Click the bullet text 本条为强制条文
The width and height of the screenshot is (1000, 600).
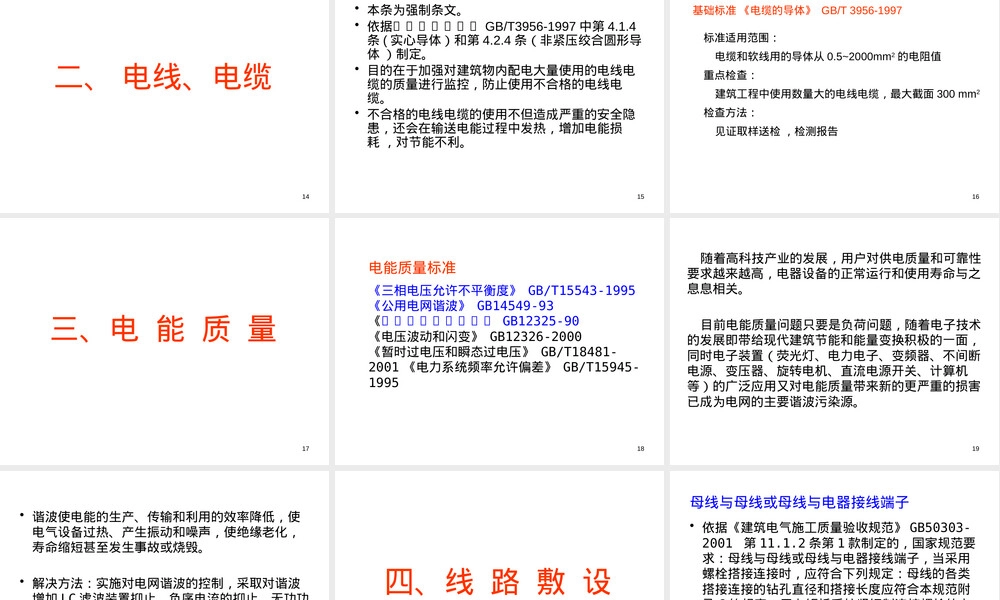tap(415, 10)
